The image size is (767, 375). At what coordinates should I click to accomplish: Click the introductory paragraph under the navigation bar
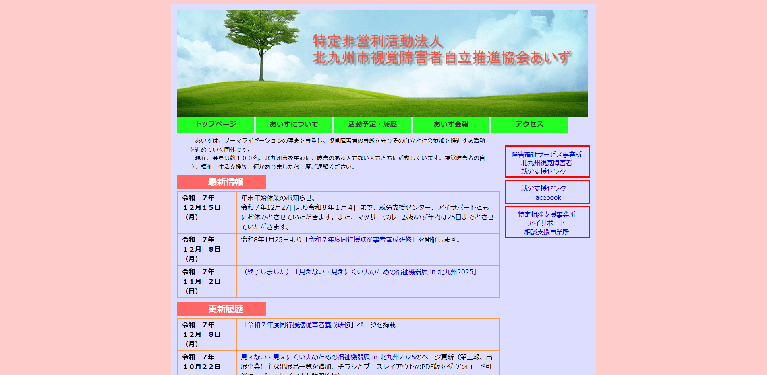(x=338, y=154)
